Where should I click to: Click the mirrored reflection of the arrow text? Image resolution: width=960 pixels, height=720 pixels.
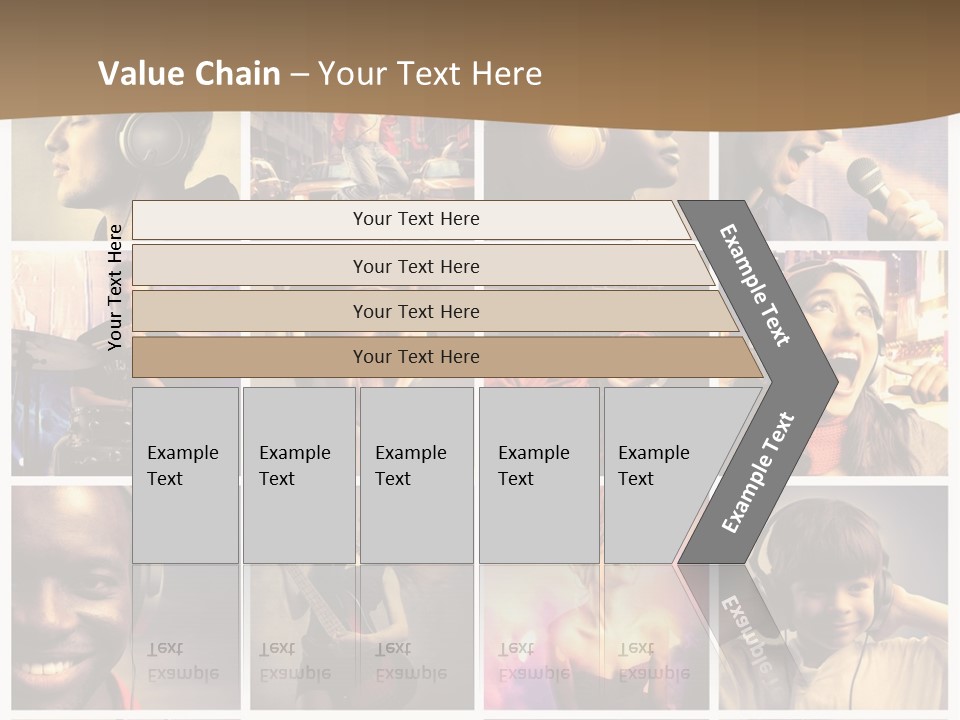coord(745,622)
